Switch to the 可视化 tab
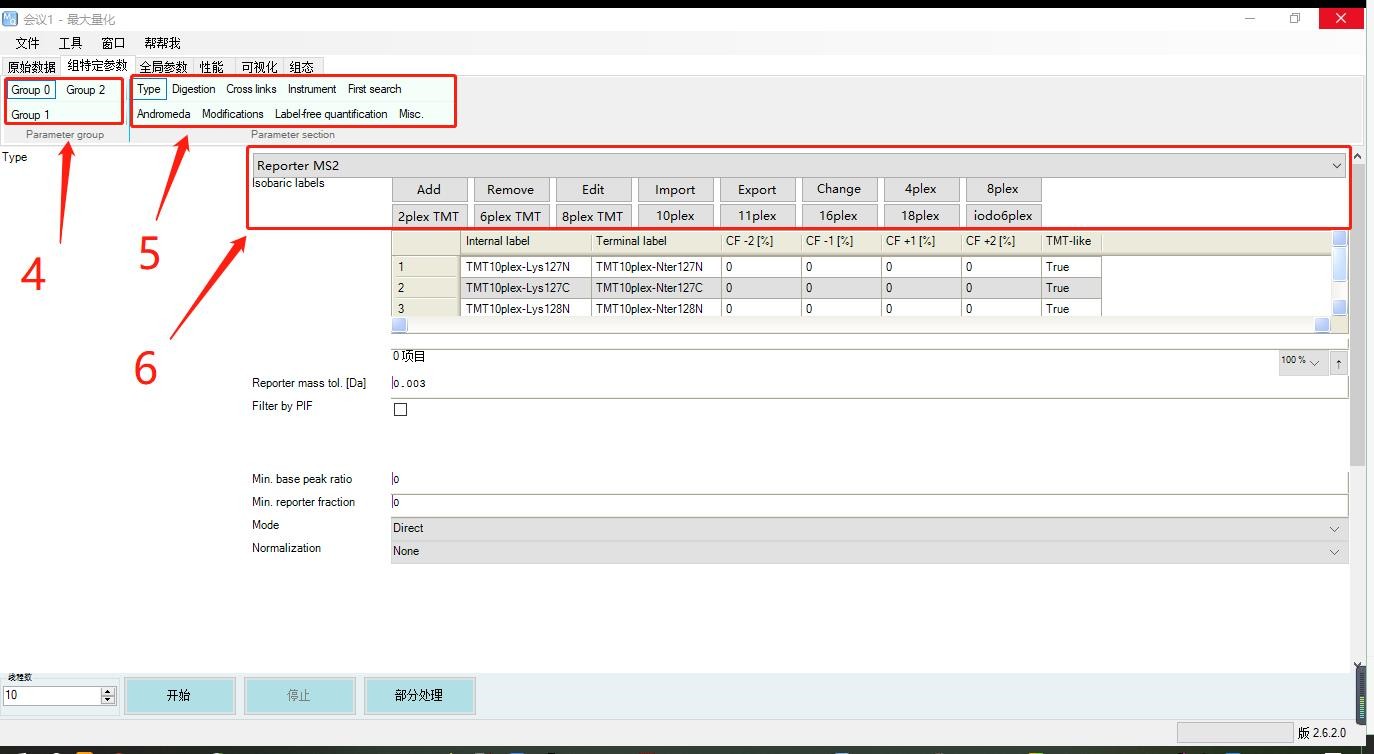This screenshot has width=1374, height=754. pos(259,67)
